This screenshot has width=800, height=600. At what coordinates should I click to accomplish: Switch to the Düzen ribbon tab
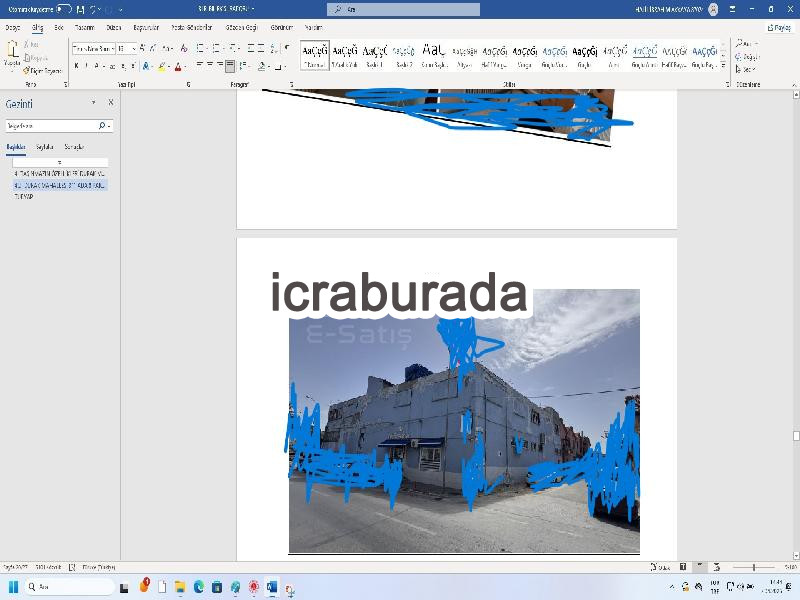pyautogui.click(x=114, y=28)
